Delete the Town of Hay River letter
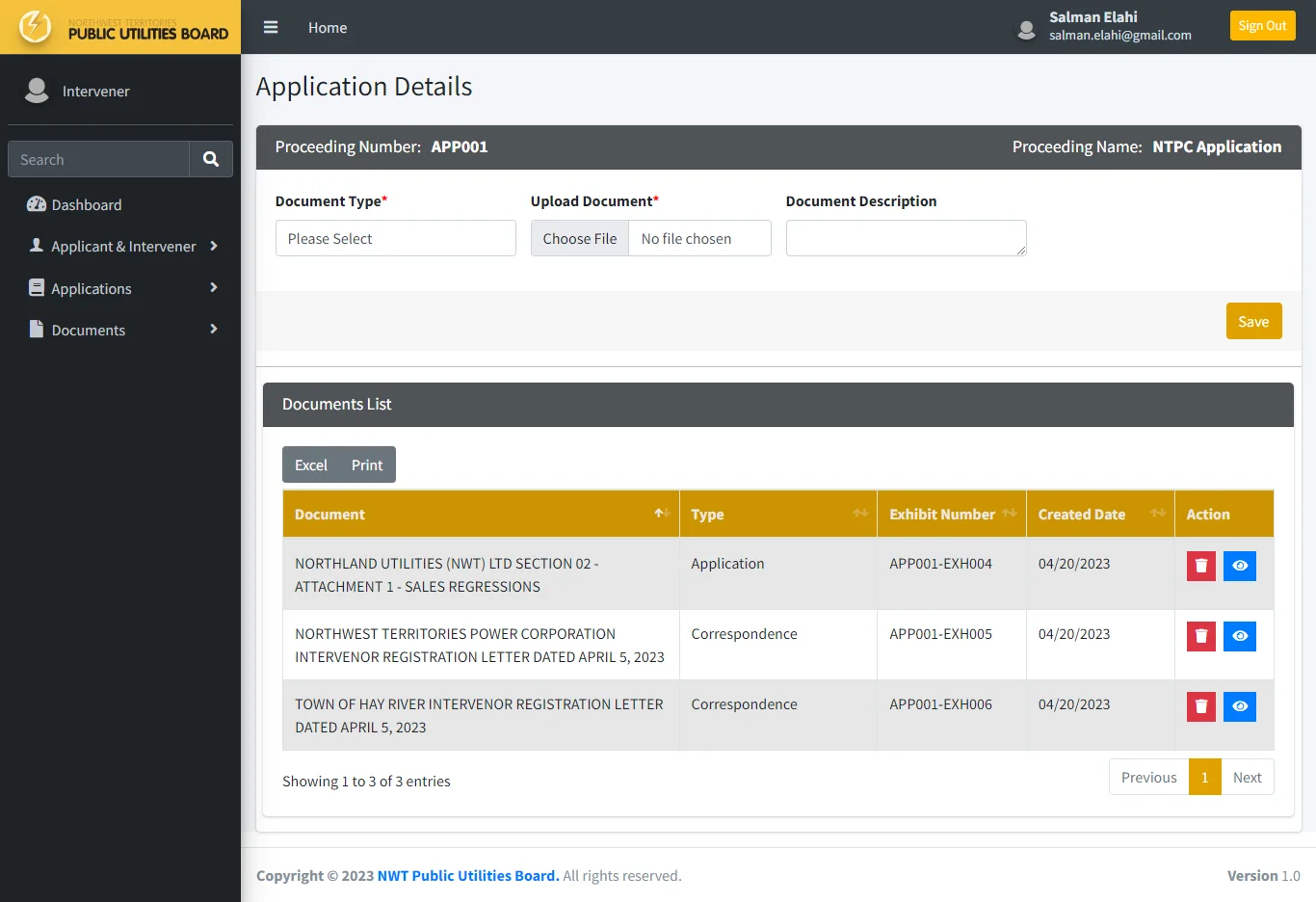Viewport: 1316px width, 902px height. coord(1200,706)
